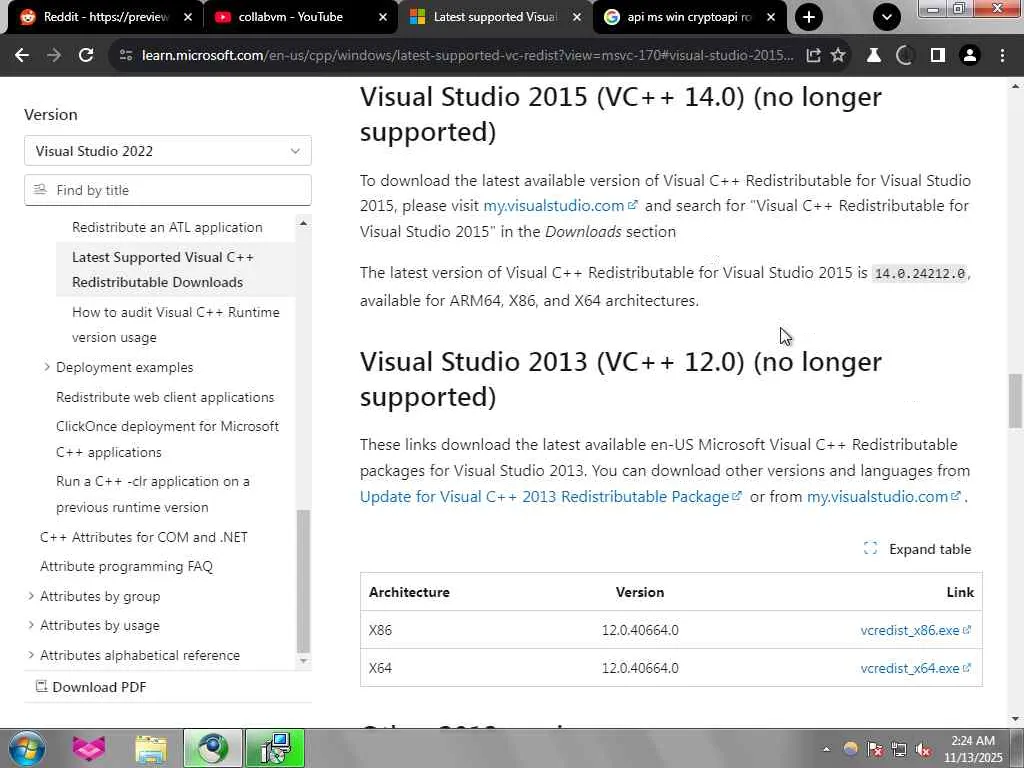Click the sidebar scroll down arrow
Viewport: 1024px width, 768px height.
coord(303,661)
